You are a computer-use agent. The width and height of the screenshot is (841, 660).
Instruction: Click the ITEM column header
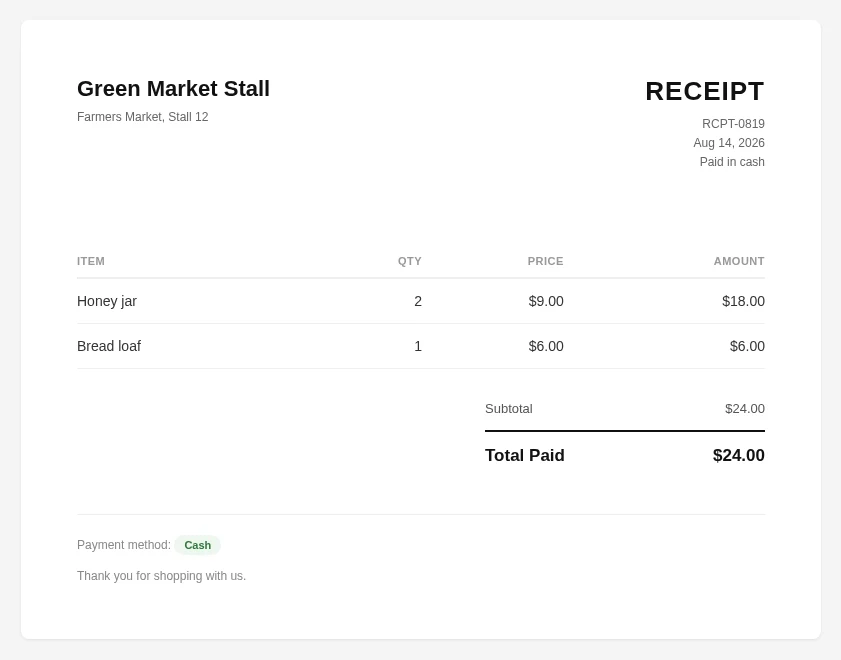point(91,261)
